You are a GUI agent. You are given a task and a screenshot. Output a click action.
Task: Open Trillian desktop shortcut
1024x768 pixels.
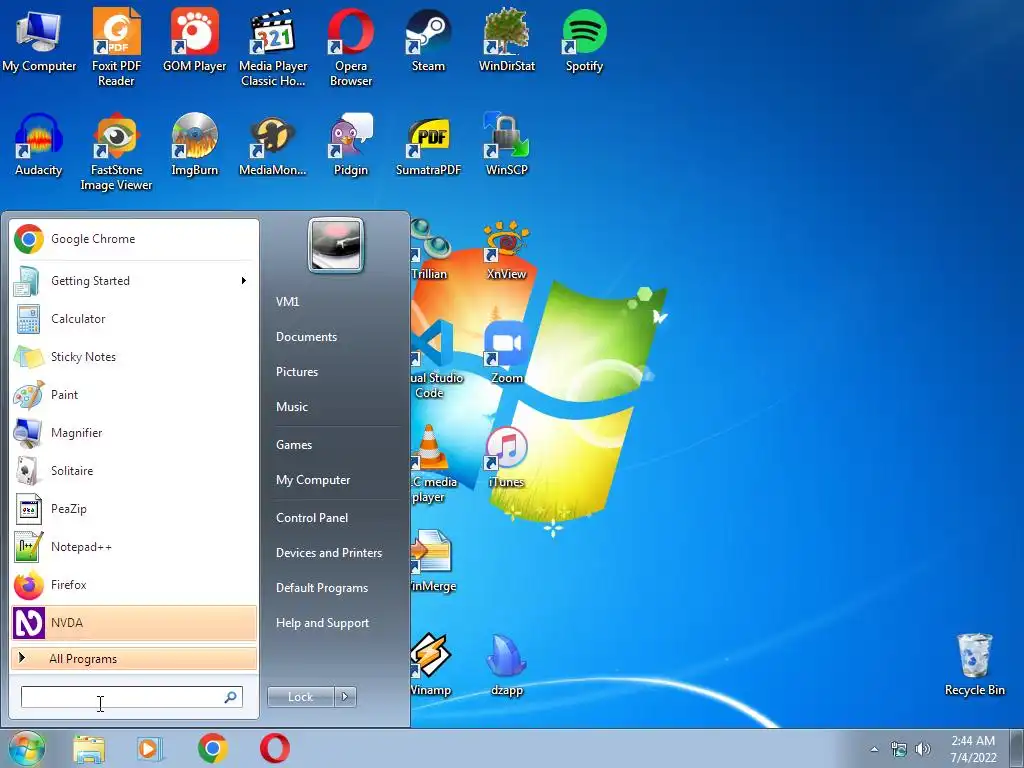pyautogui.click(x=430, y=250)
